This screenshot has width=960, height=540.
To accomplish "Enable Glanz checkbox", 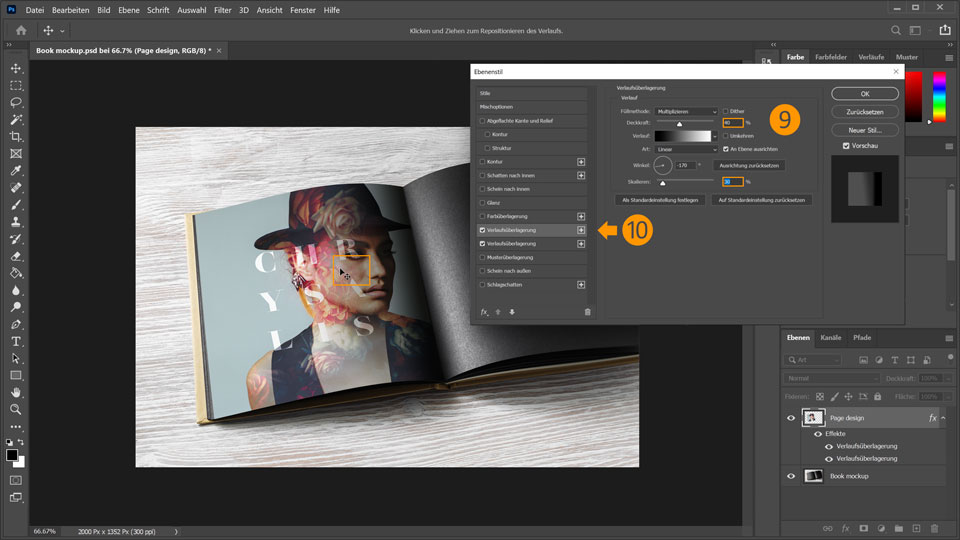I will click(482, 203).
